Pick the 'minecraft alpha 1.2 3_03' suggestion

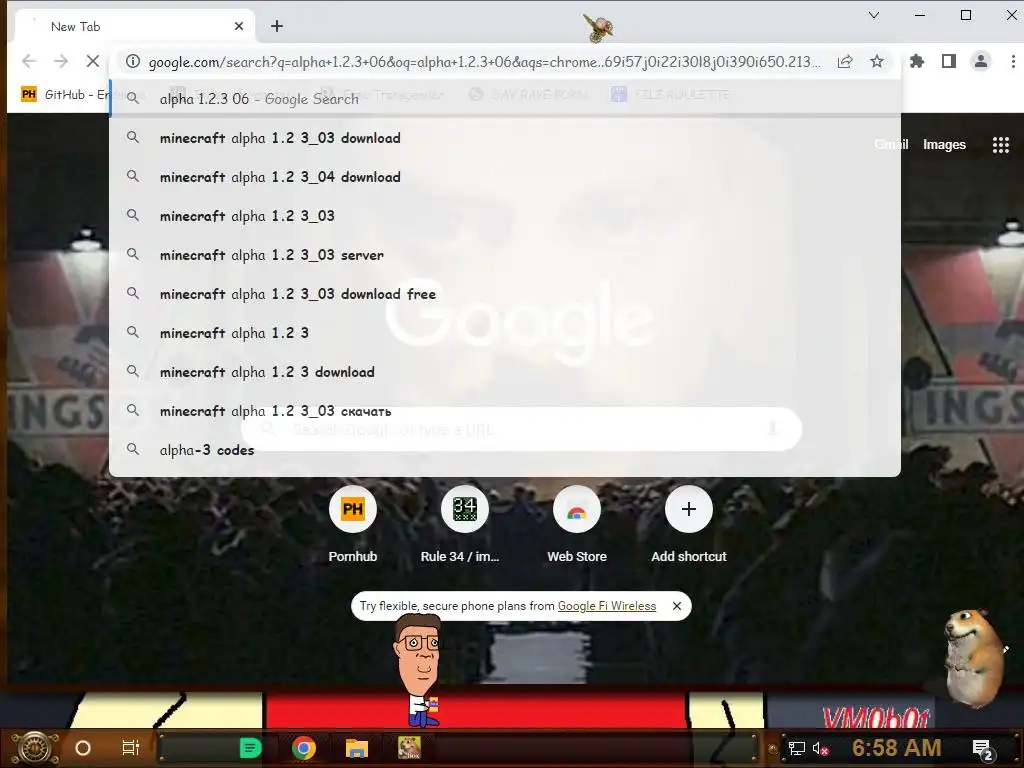point(505,216)
